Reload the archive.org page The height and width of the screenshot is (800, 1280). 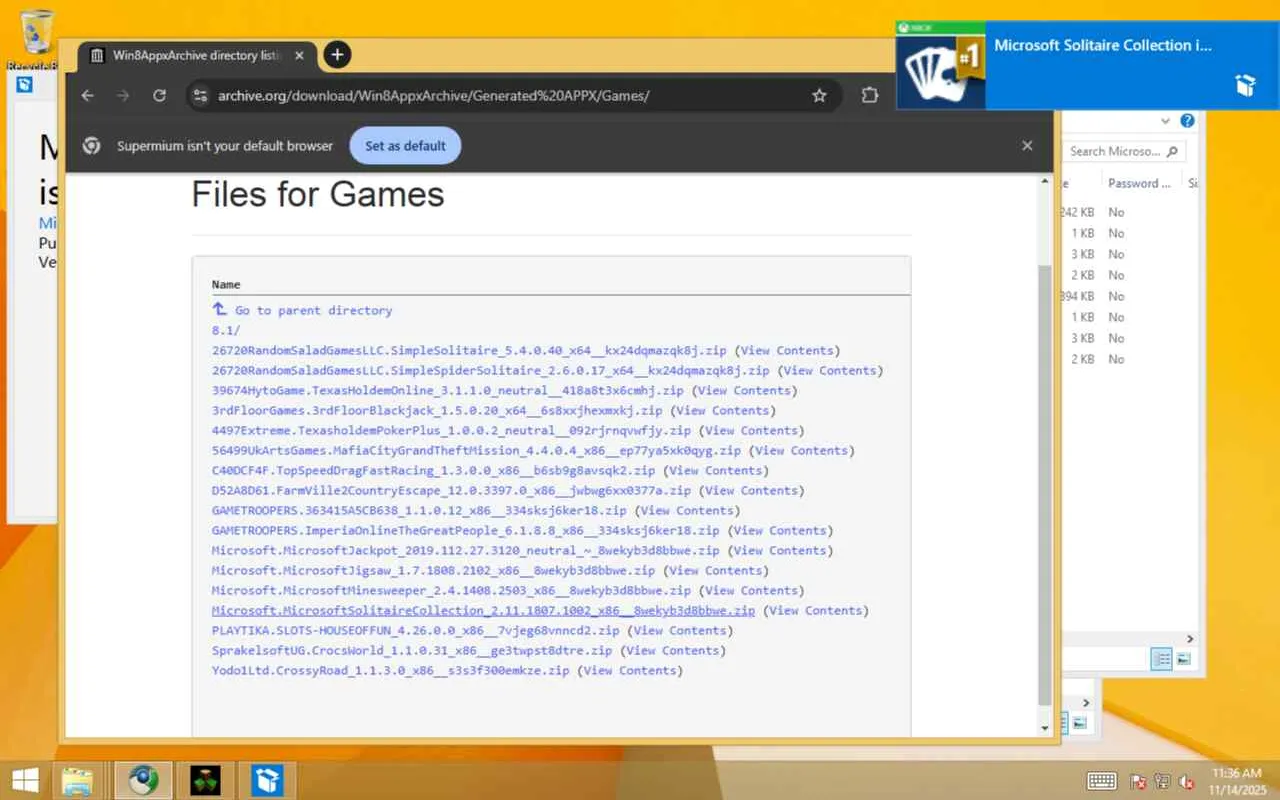point(159,95)
